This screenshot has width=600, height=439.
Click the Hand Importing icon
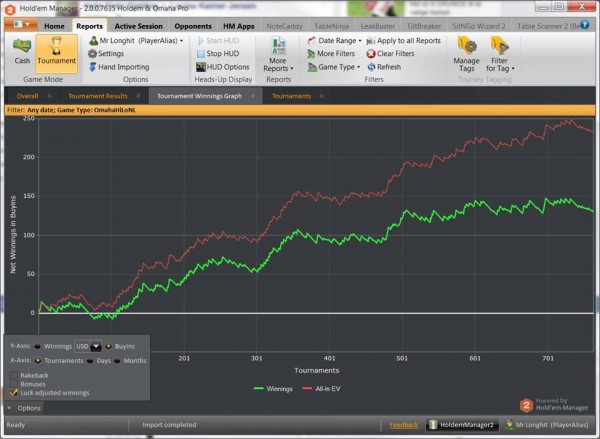(93, 67)
